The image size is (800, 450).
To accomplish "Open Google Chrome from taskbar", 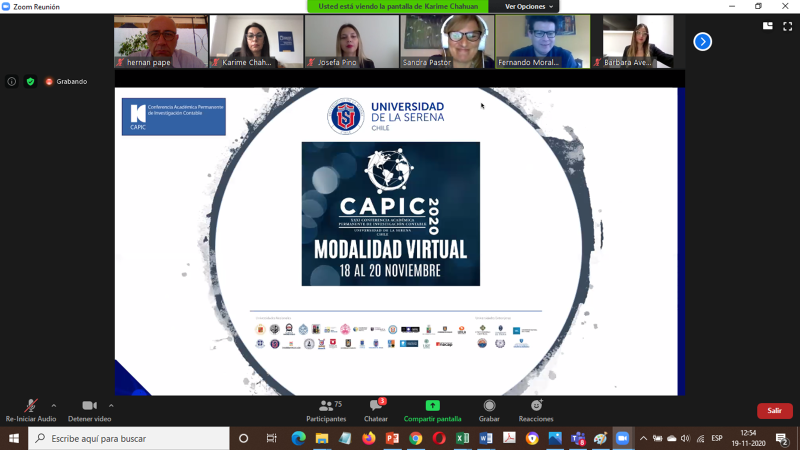I will 416,438.
